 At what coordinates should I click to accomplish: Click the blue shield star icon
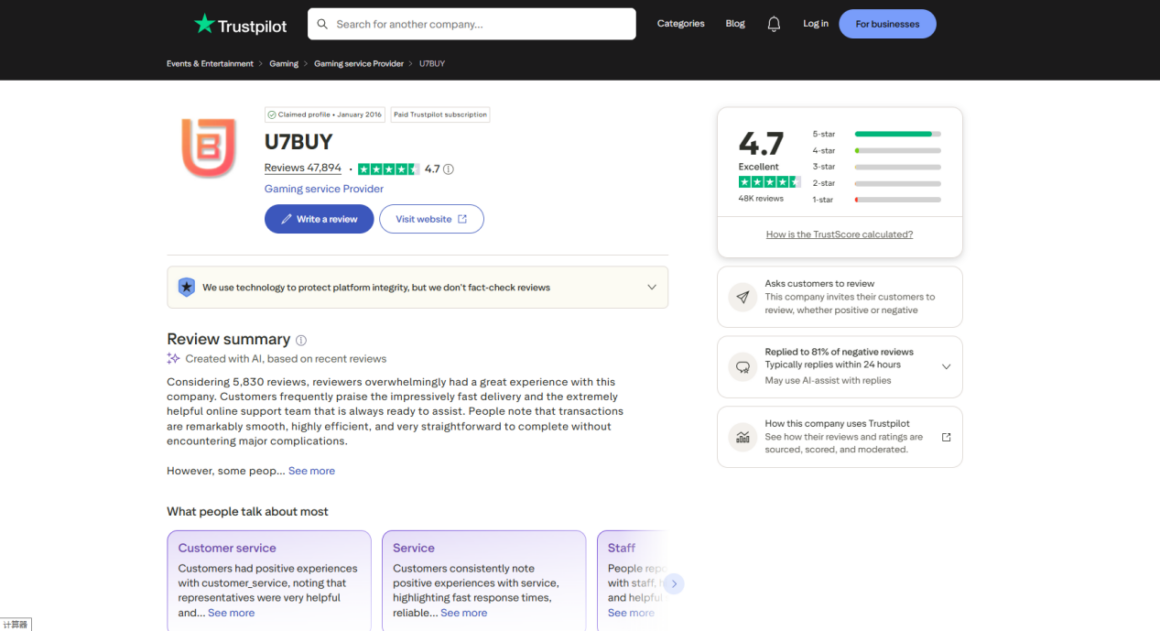point(186,287)
